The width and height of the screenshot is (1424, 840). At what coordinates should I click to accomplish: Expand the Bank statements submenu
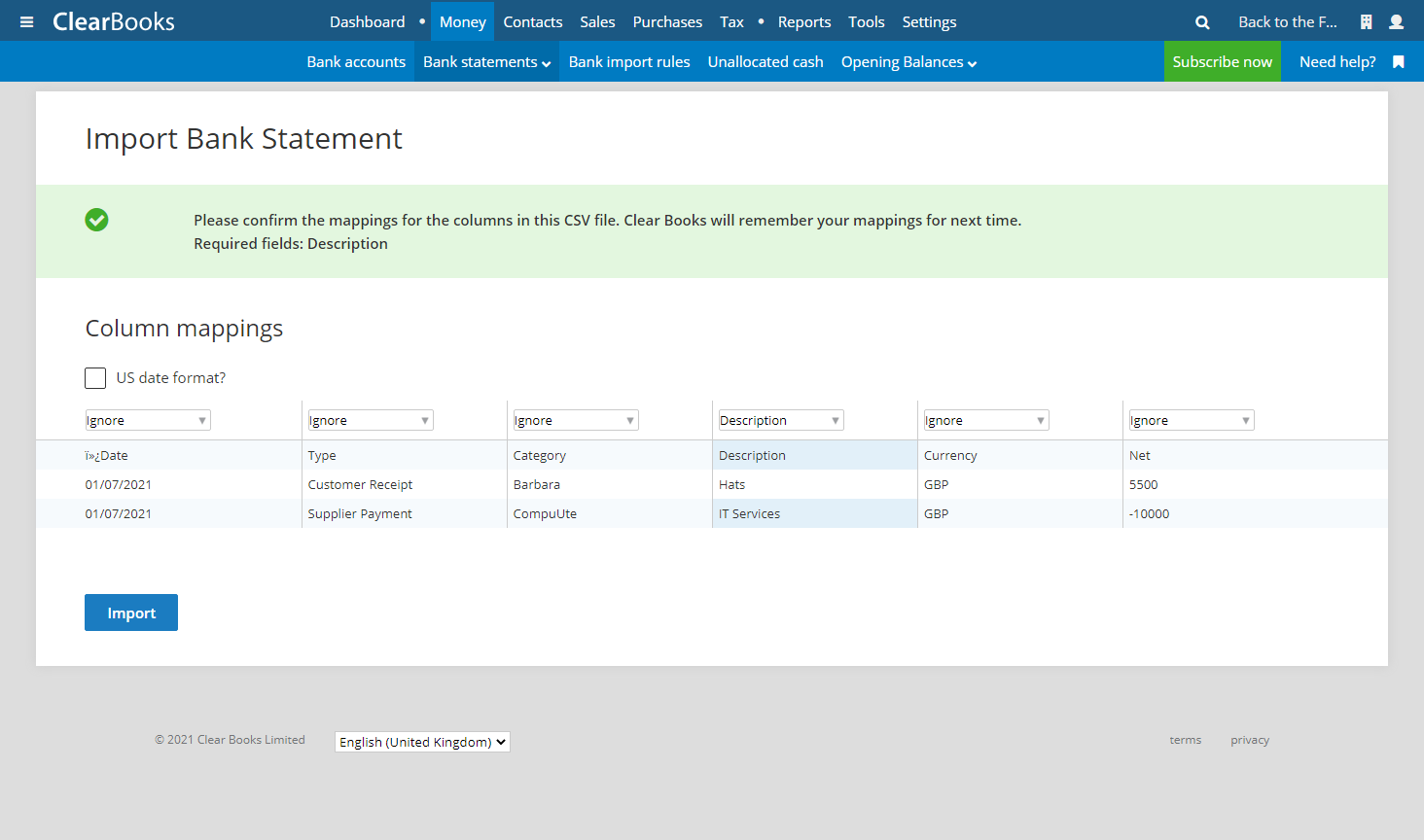[486, 61]
